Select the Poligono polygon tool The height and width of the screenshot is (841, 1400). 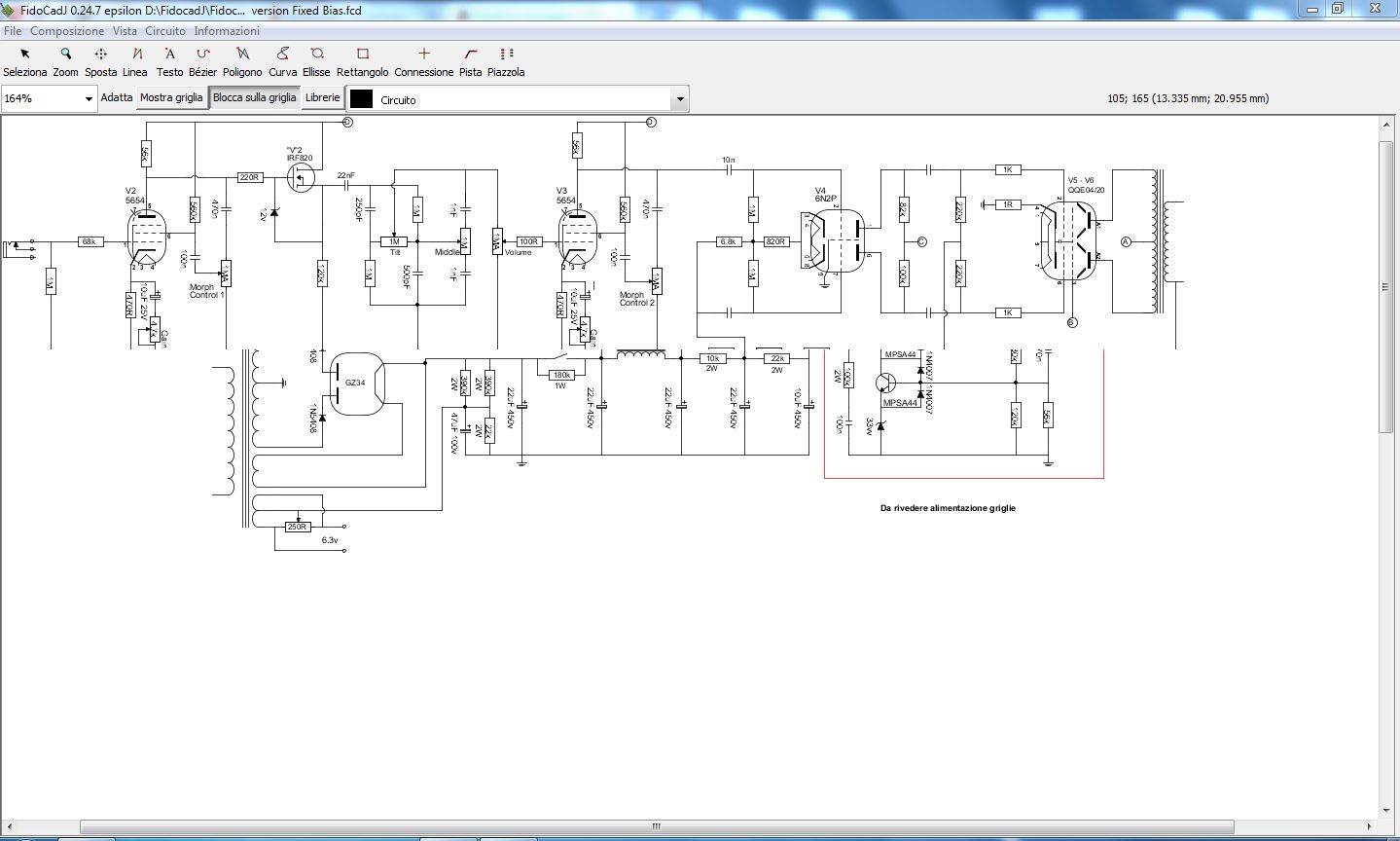(x=242, y=61)
